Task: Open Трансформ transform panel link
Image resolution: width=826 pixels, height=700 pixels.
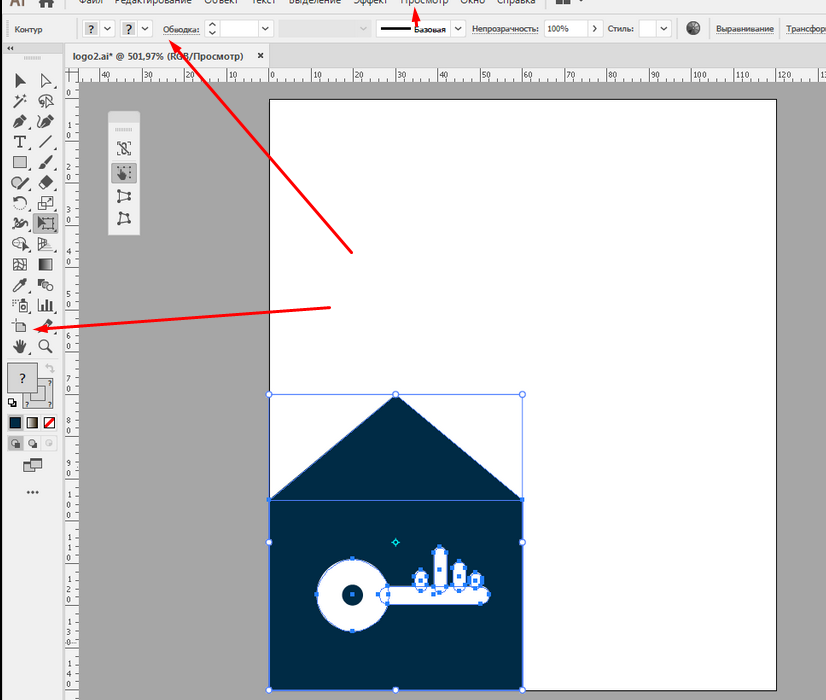Action: pos(805,29)
